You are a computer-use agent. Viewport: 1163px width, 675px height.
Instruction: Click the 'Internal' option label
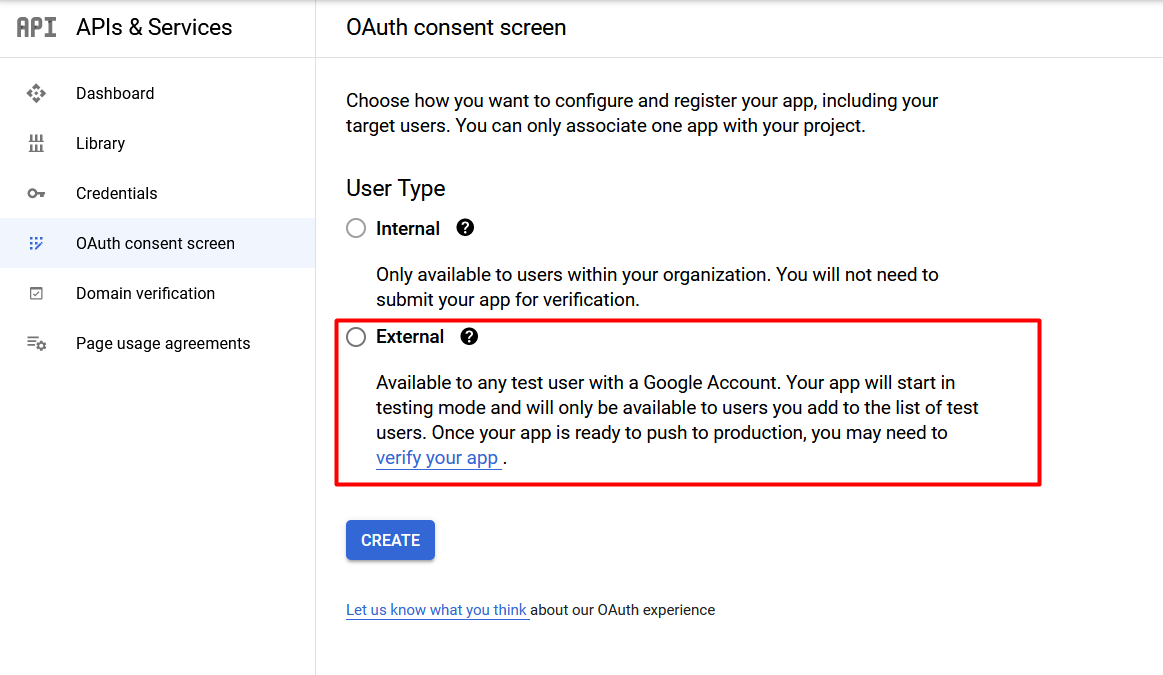[x=408, y=228]
